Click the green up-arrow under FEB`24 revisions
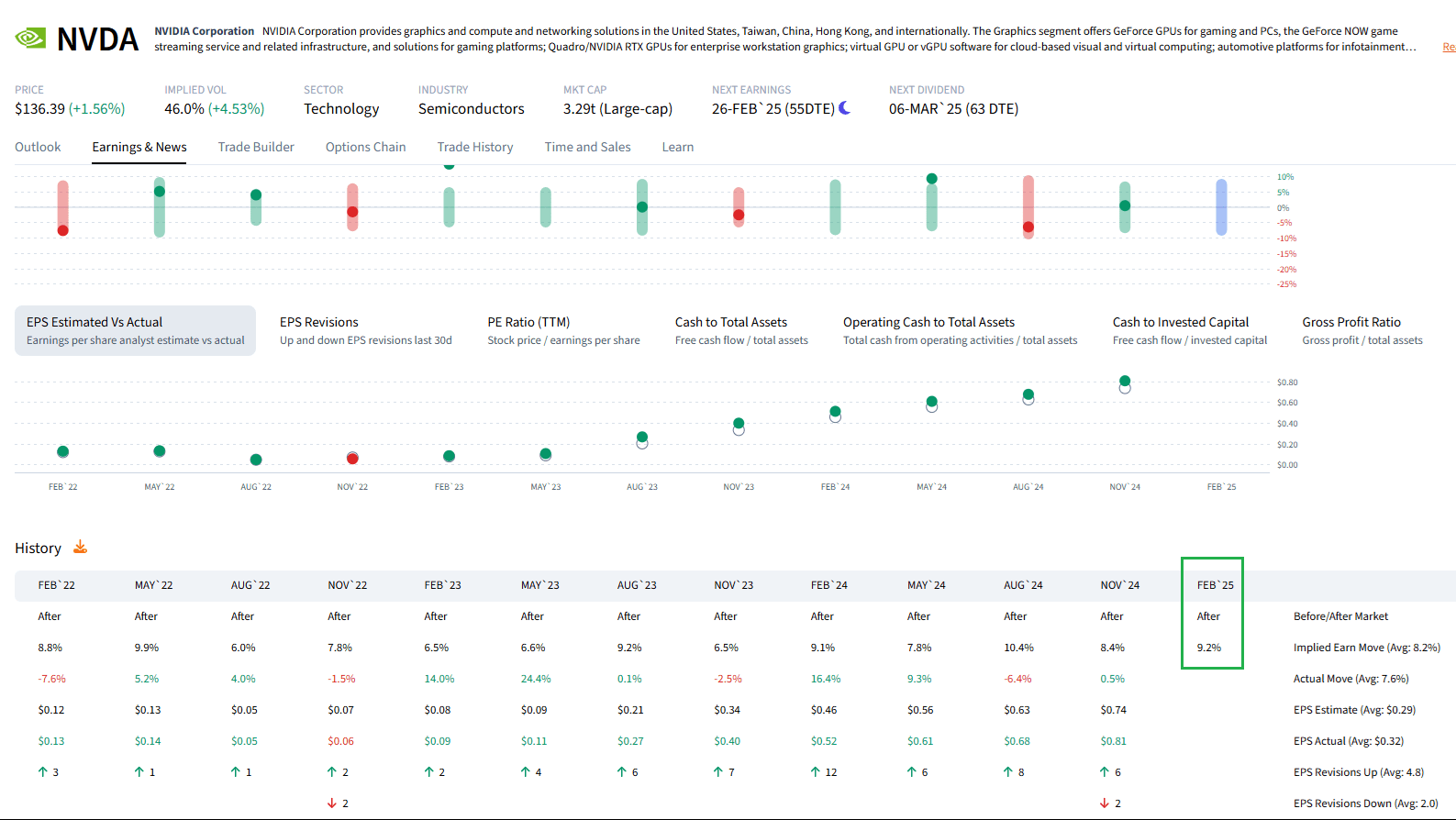The height and width of the screenshot is (820, 1456). [813, 771]
